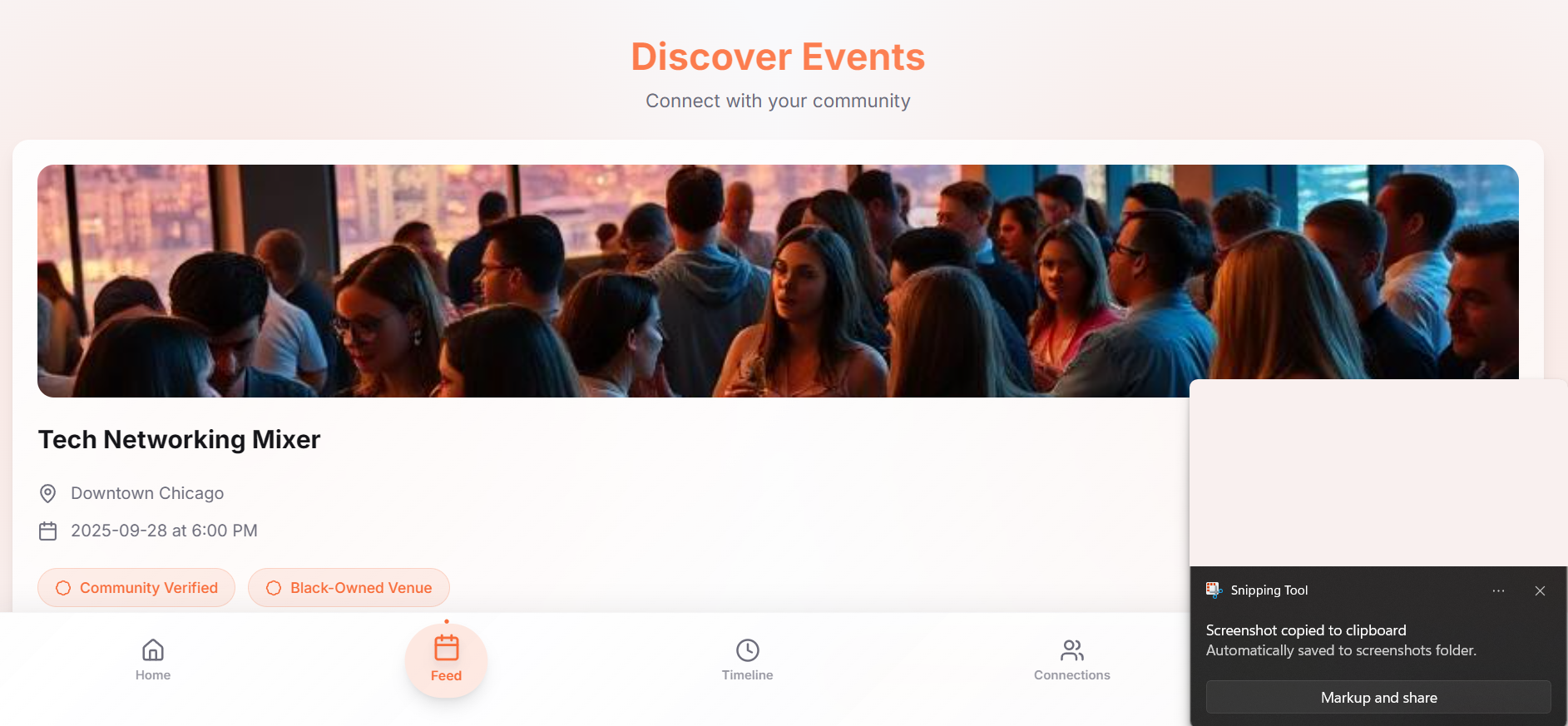Click the Downtown Chicago location text

pos(147,493)
